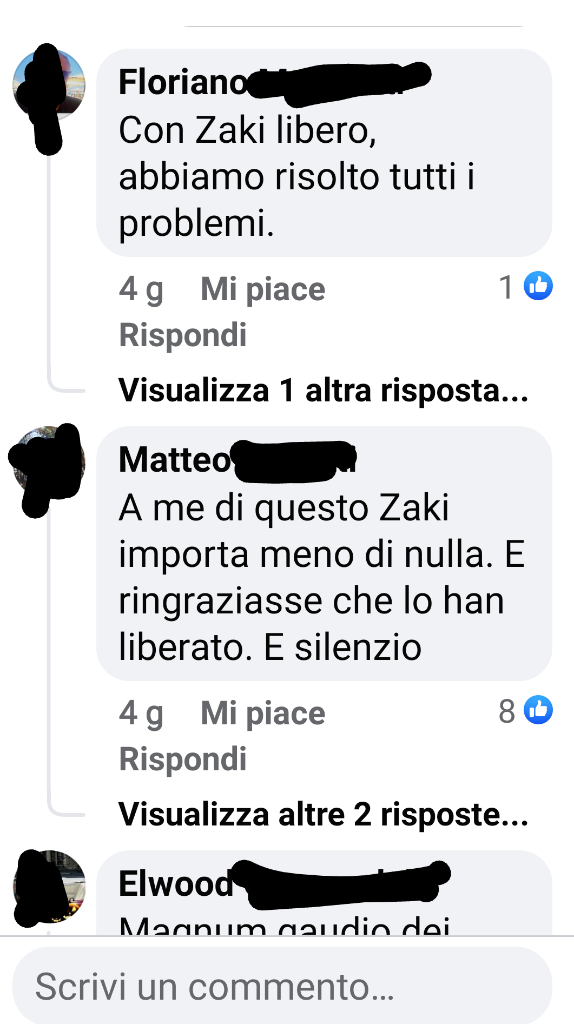The image size is (574, 1024).
Task: Open Elwood's profile picture
Action: pos(49,886)
